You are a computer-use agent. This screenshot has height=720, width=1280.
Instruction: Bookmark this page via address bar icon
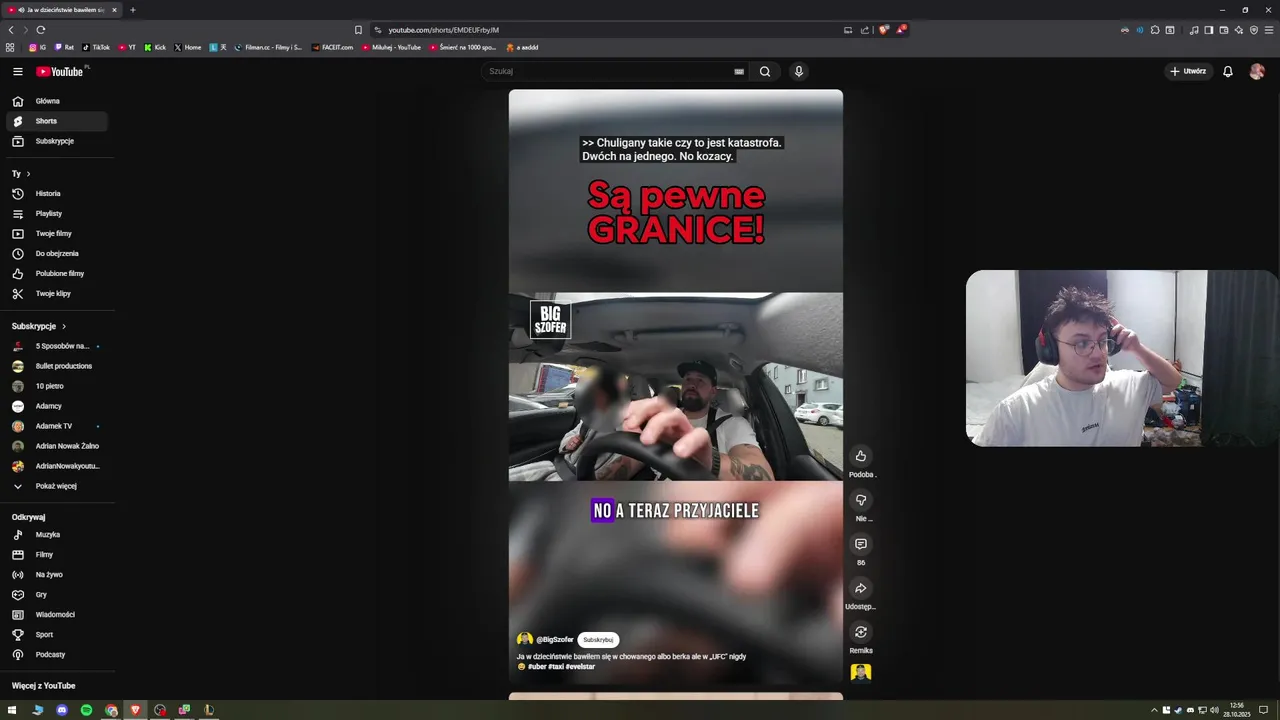point(358,30)
